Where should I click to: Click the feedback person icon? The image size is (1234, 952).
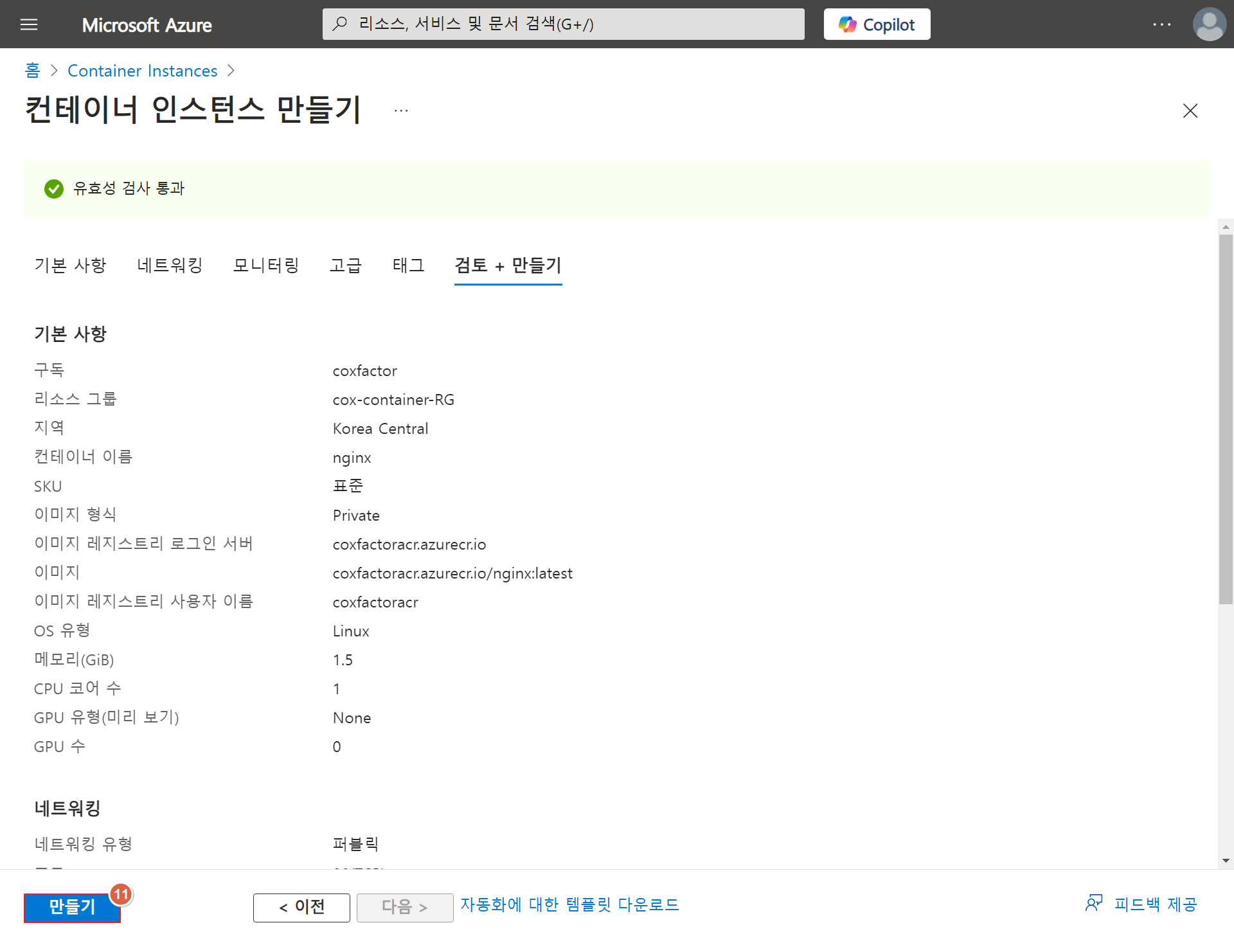(x=1093, y=904)
